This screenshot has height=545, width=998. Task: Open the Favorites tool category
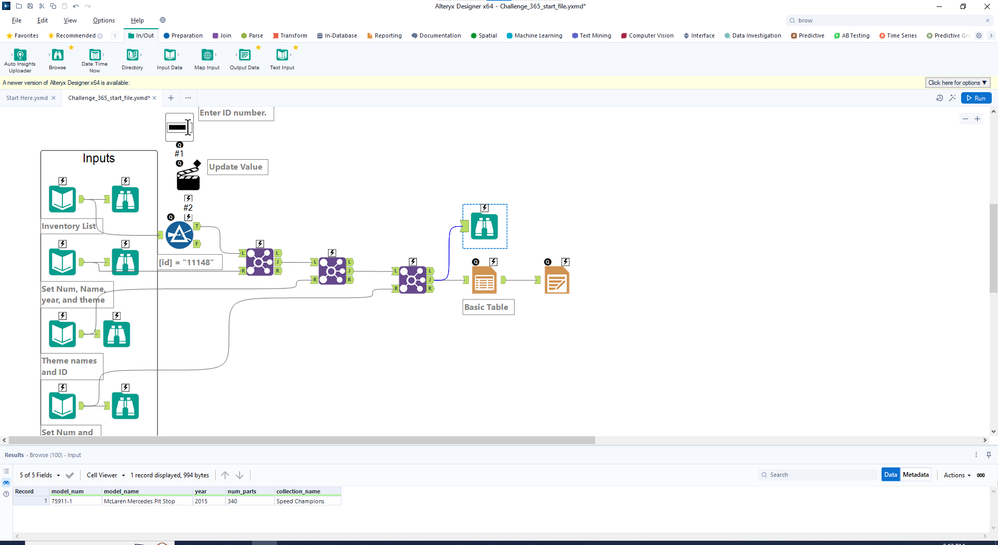pos(22,36)
